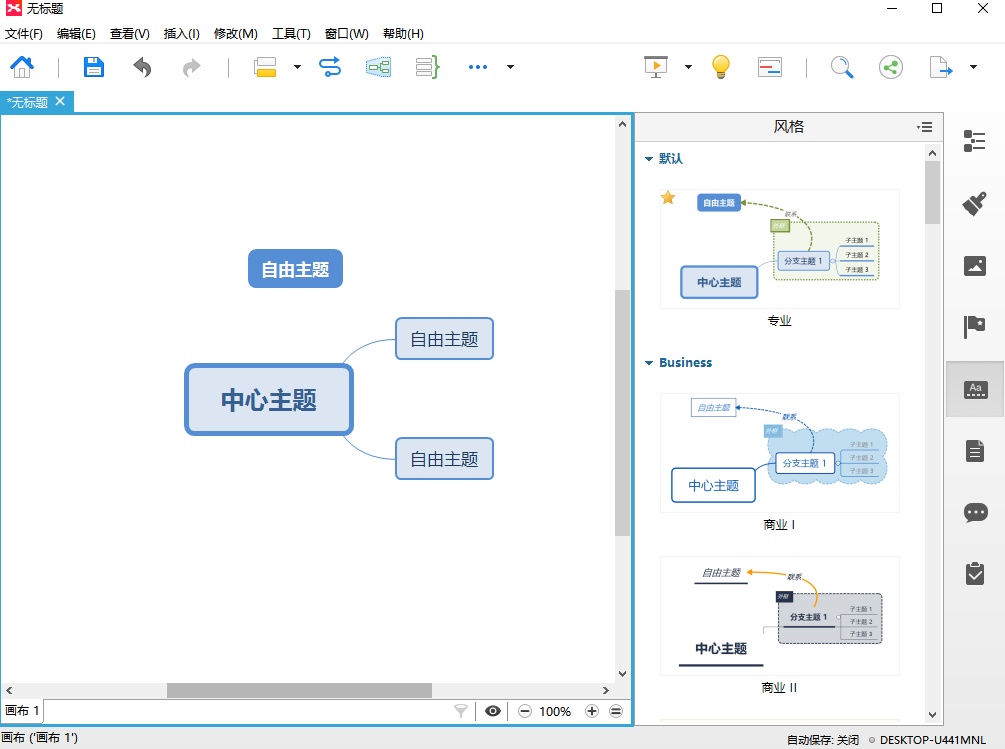Apply the 商业 II style thumbnail
This screenshot has width=1005, height=749.
pos(779,616)
